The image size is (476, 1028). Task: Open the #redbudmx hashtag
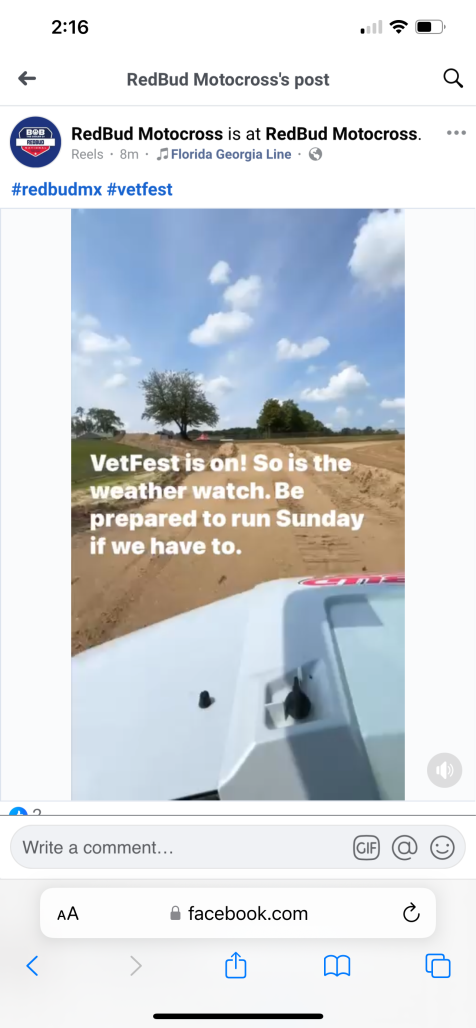pyautogui.click(x=56, y=190)
